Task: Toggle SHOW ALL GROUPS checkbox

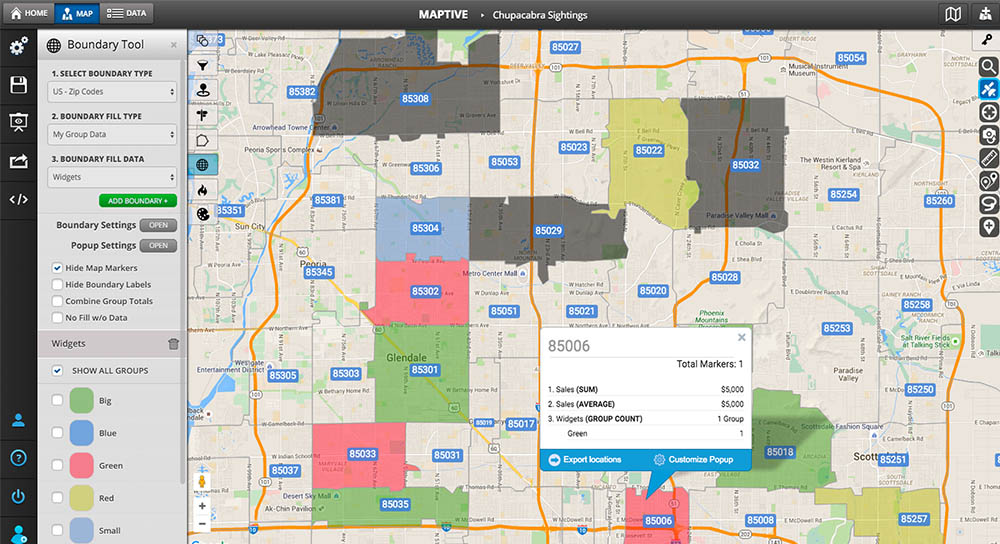Action: click(x=57, y=371)
